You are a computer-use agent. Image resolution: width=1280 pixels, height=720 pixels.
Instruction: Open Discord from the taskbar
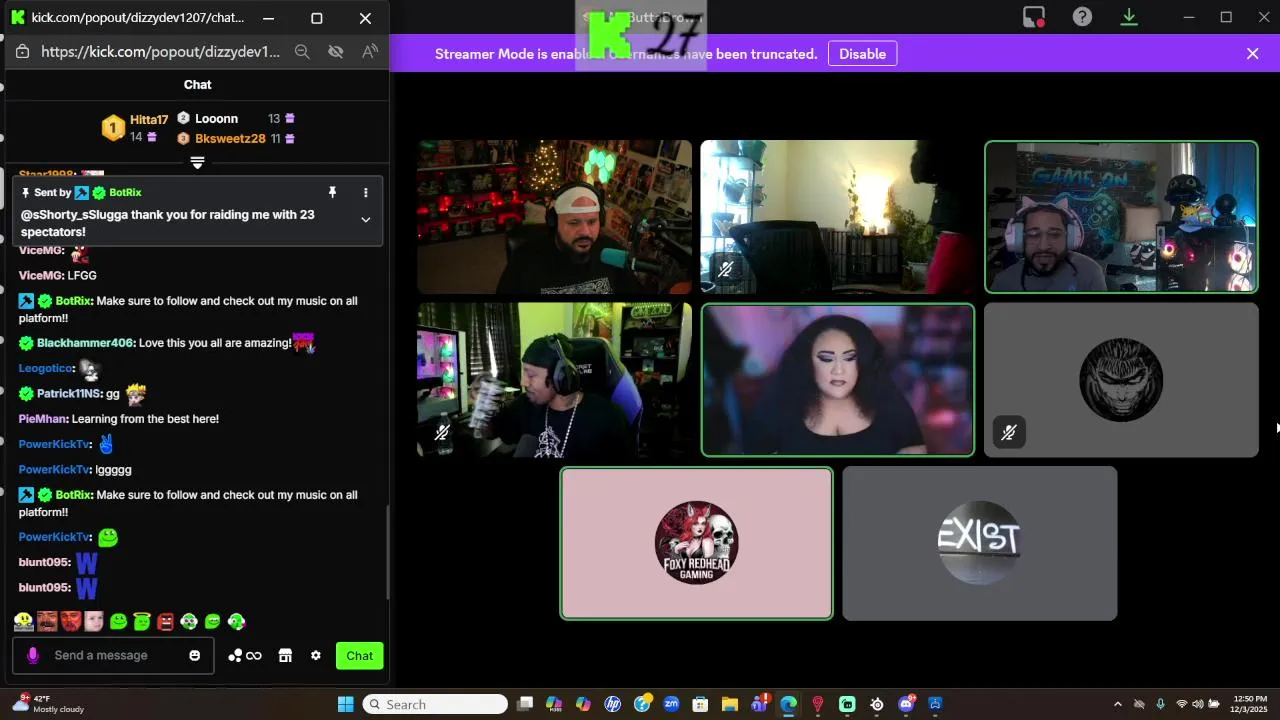pyautogui.click(x=906, y=704)
